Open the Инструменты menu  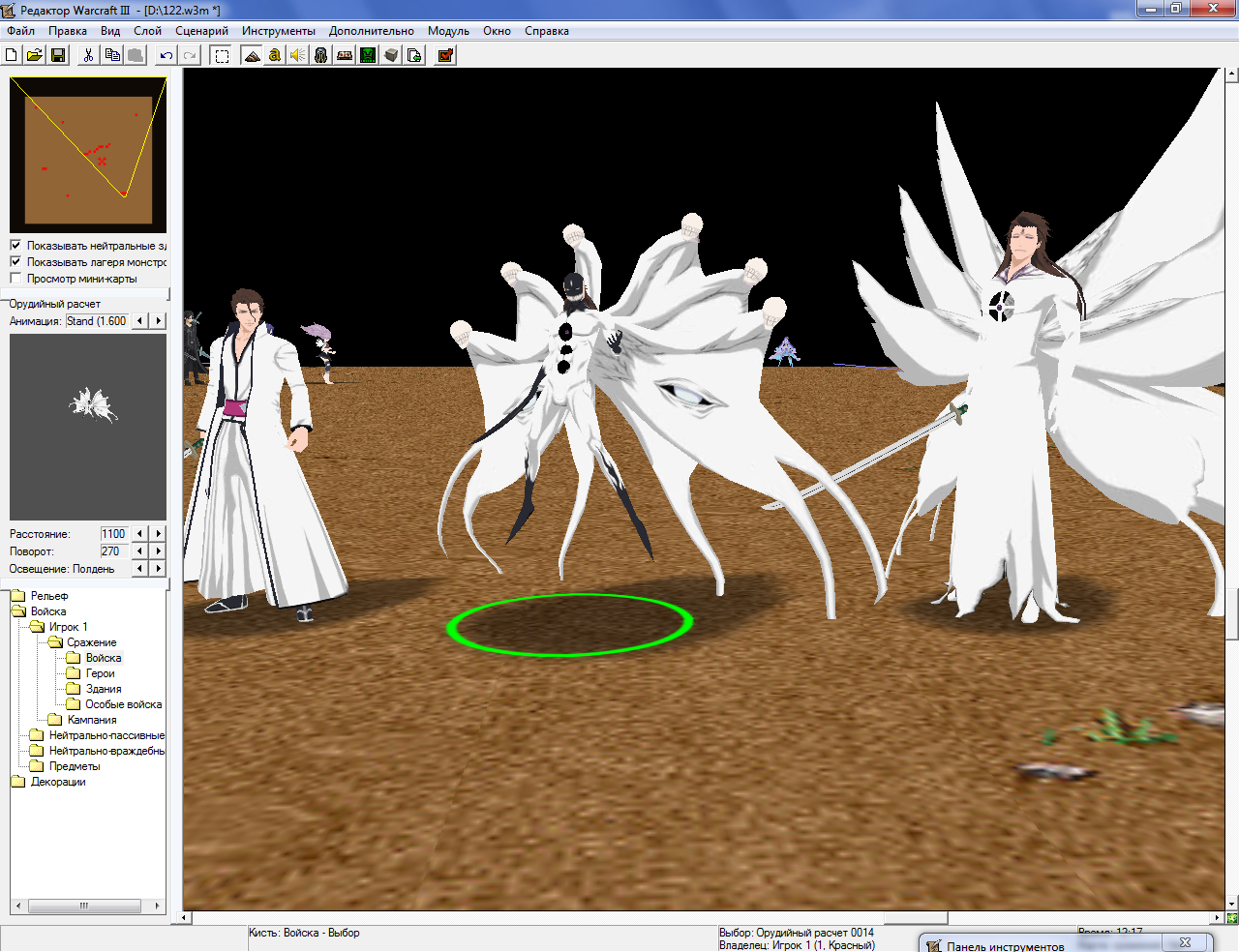tap(279, 31)
